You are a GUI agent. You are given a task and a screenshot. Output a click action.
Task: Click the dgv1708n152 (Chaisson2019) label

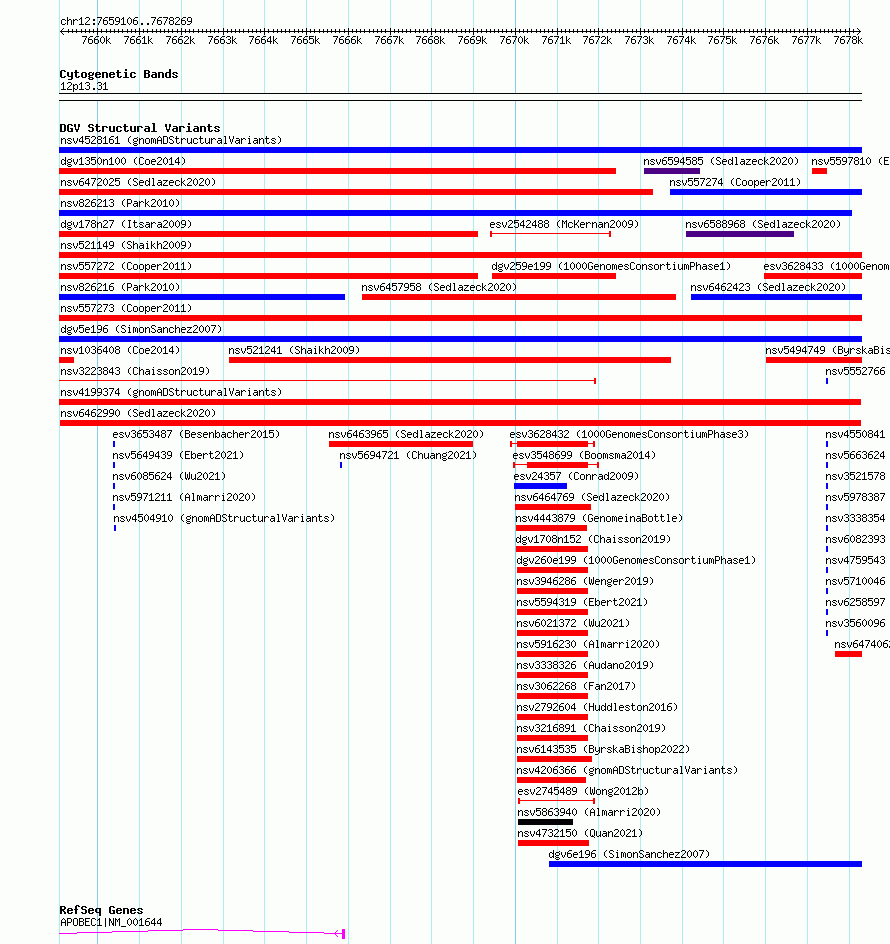coord(593,540)
